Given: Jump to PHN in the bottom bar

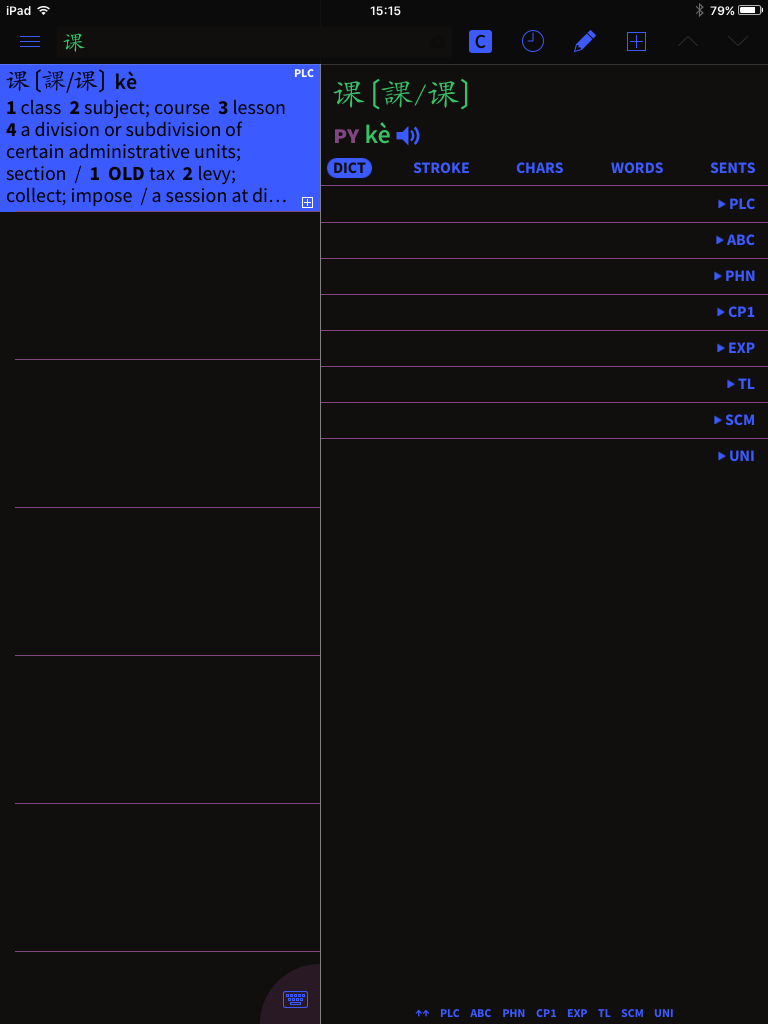Looking at the screenshot, I should coord(513,1014).
